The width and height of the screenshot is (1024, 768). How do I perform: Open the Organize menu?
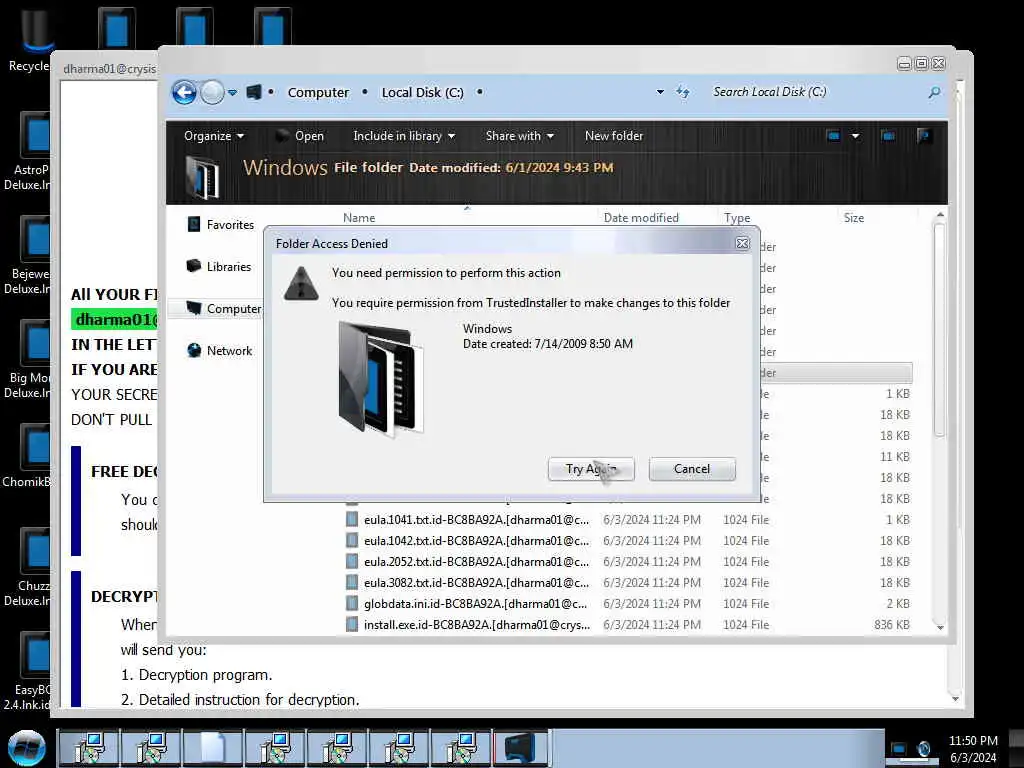tap(214, 136)
